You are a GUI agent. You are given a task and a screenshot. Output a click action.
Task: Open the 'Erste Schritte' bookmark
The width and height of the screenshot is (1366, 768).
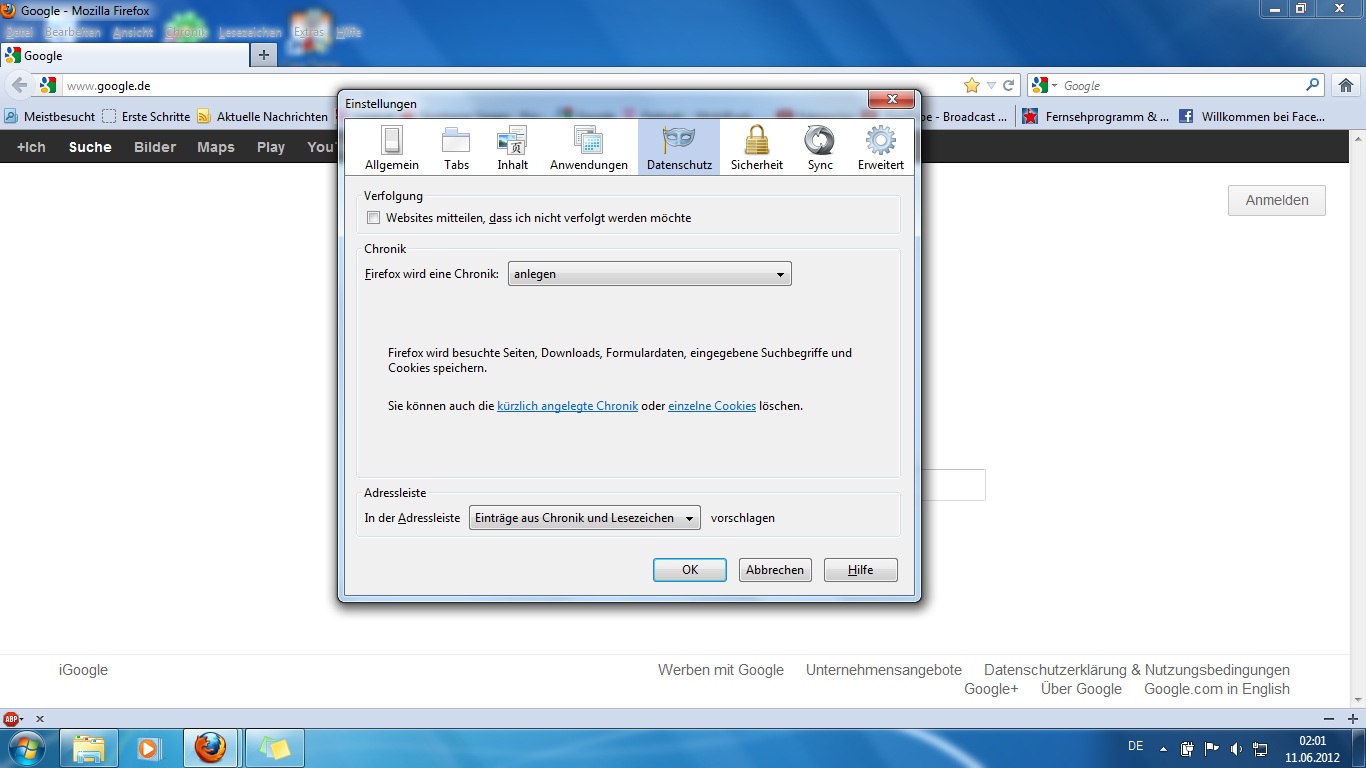pyautogui.click(x=146, y=116)
